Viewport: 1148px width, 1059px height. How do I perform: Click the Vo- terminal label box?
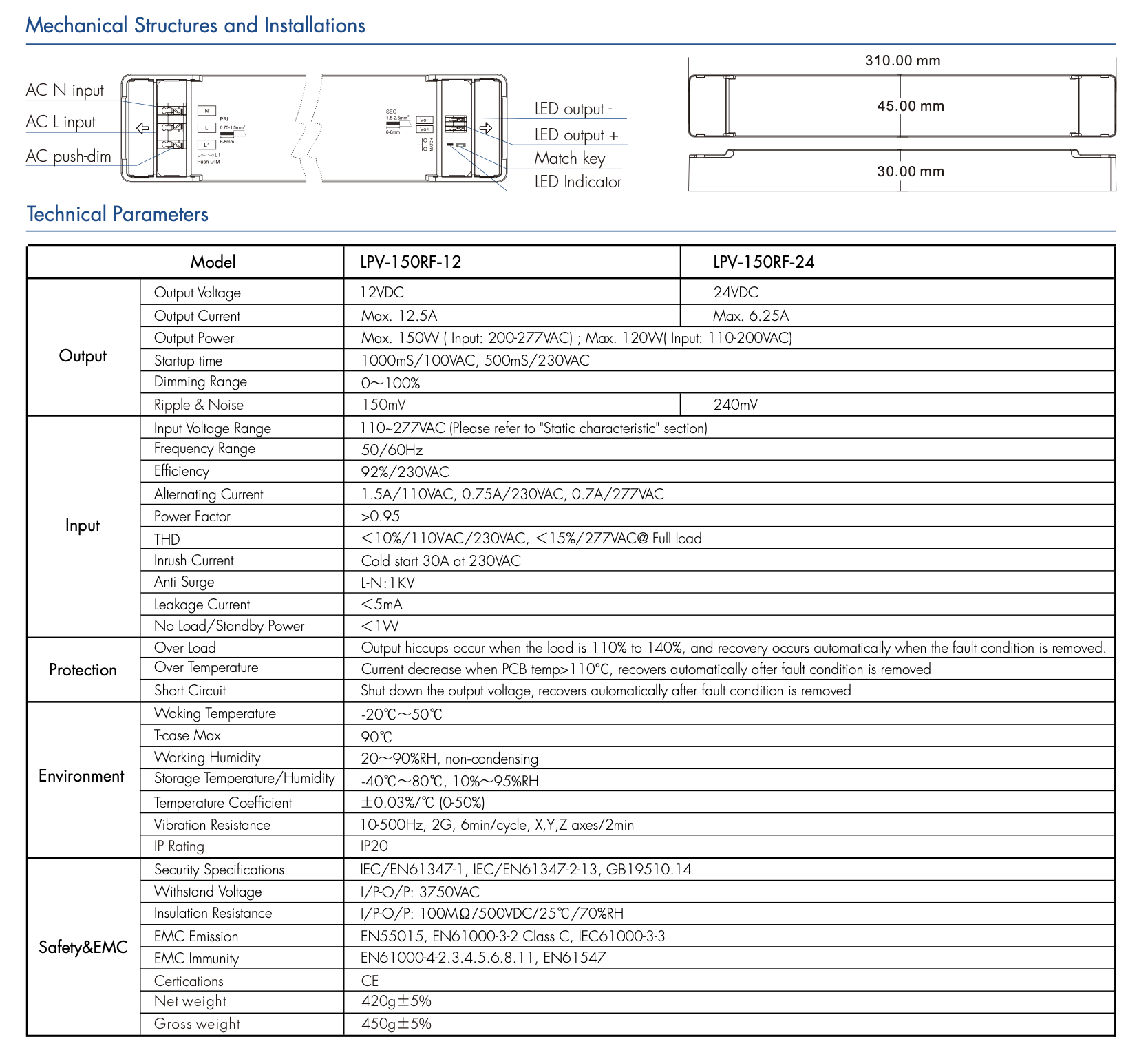click(x=425, y=120)
